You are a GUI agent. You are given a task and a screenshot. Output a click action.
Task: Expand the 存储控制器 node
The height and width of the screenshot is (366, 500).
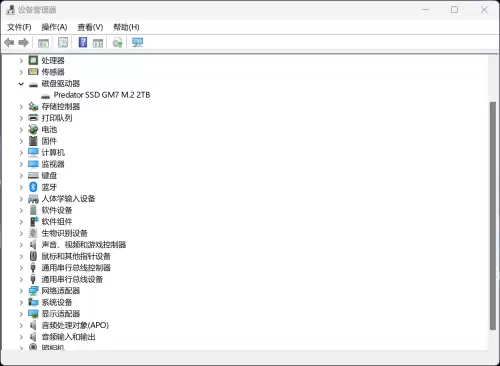[x=21, y=107]
